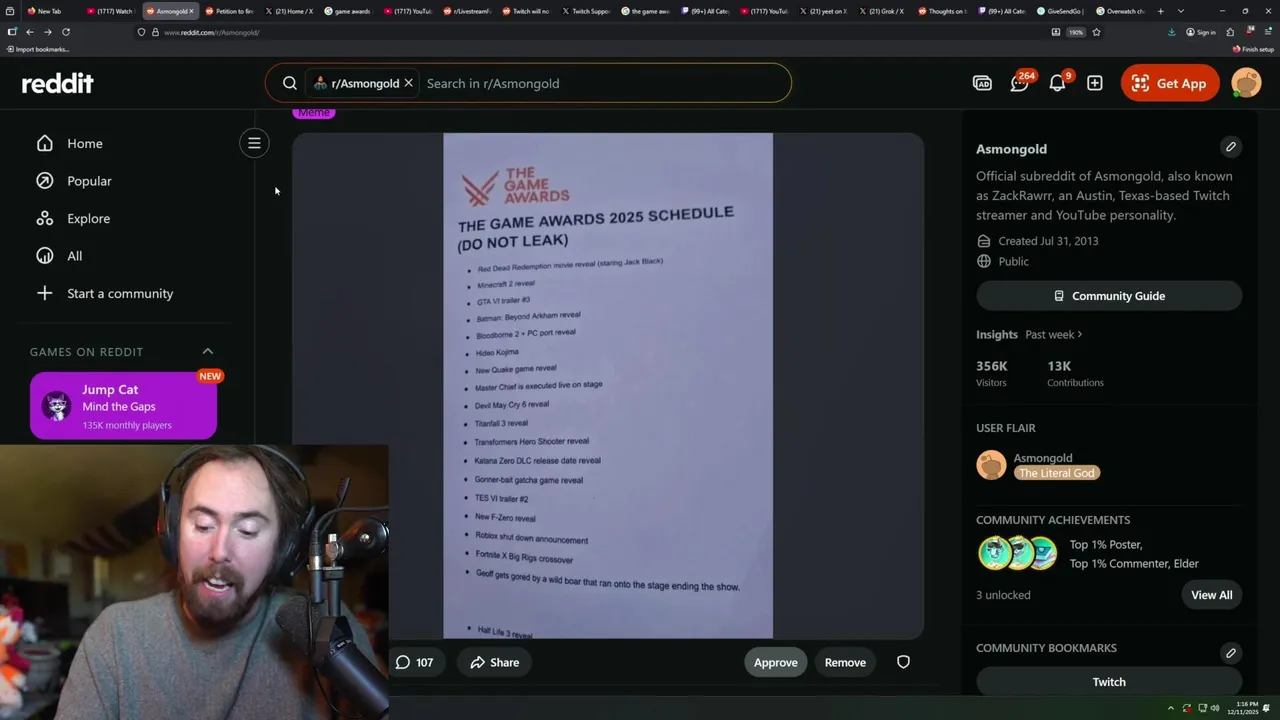
Task: Click the Asmongold sidebar title
Action: point(1011,149)
